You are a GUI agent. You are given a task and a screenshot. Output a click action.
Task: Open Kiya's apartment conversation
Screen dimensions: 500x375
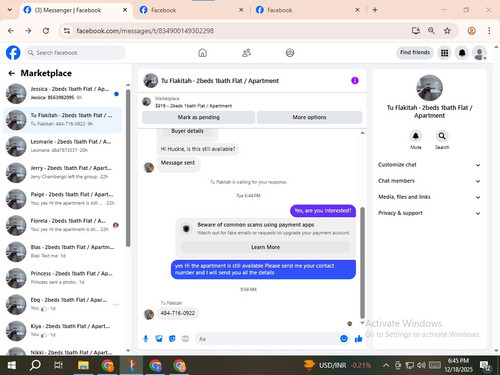pyautogui.click(x=62, y=330)
